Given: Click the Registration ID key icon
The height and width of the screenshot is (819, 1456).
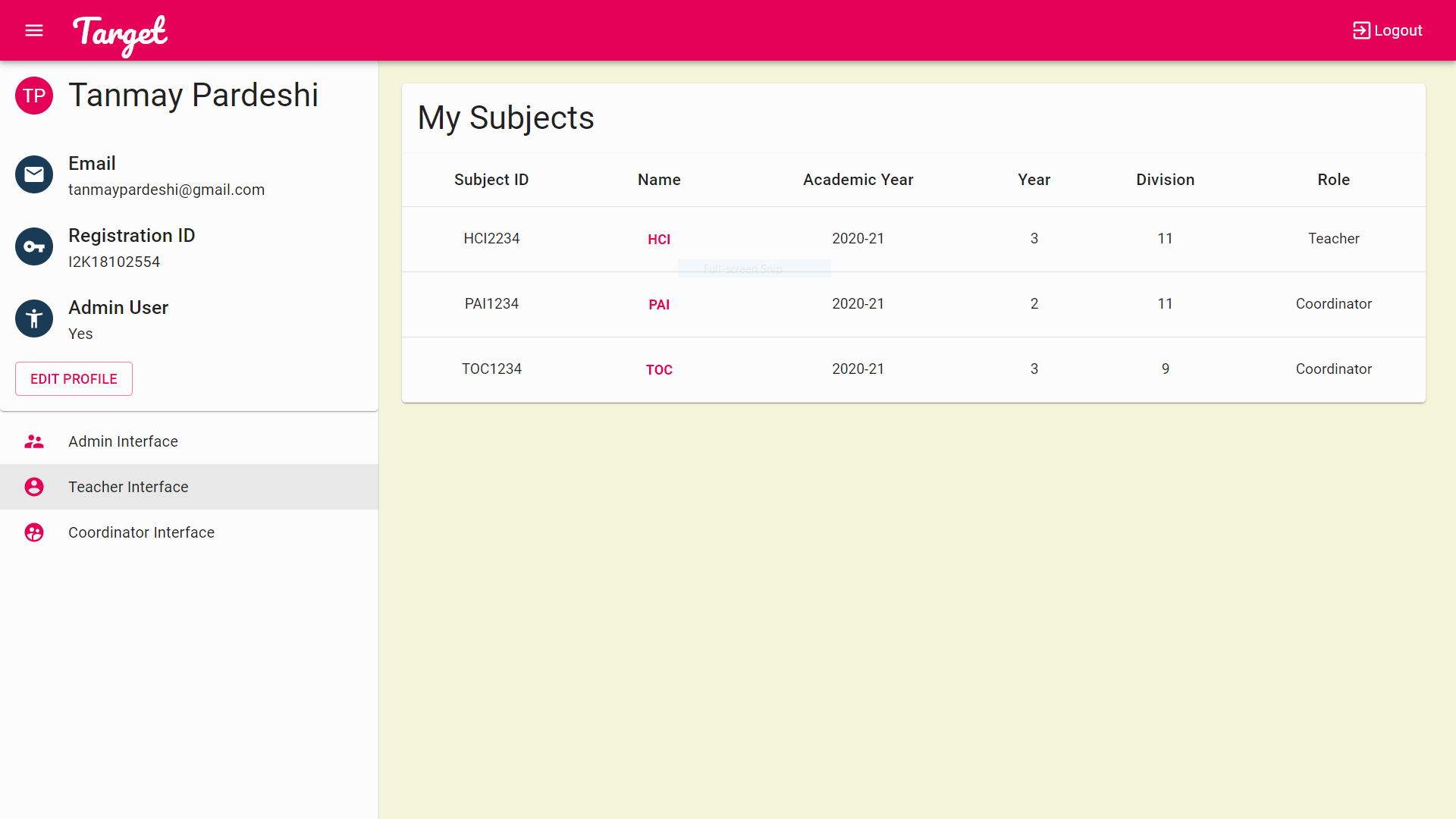Looking at the screenshot, I should [x=34, y=246].
